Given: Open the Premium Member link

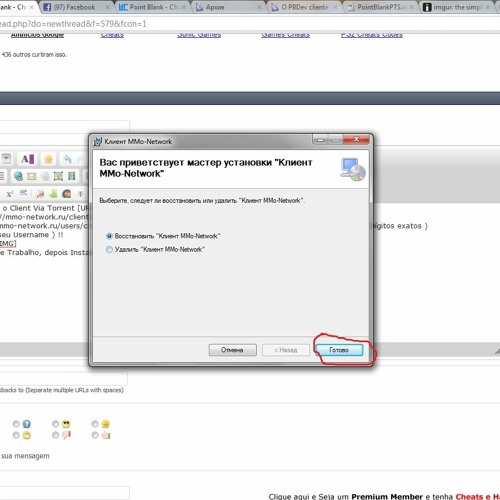Looking at the screenshot, I should (x=387, y=496).
